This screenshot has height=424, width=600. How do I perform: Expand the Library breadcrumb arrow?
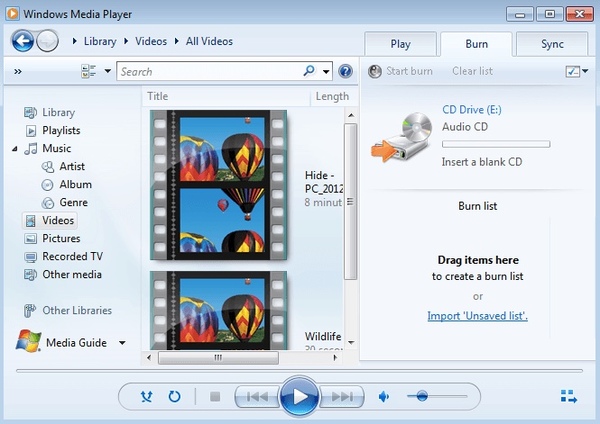tap(75, 41)
